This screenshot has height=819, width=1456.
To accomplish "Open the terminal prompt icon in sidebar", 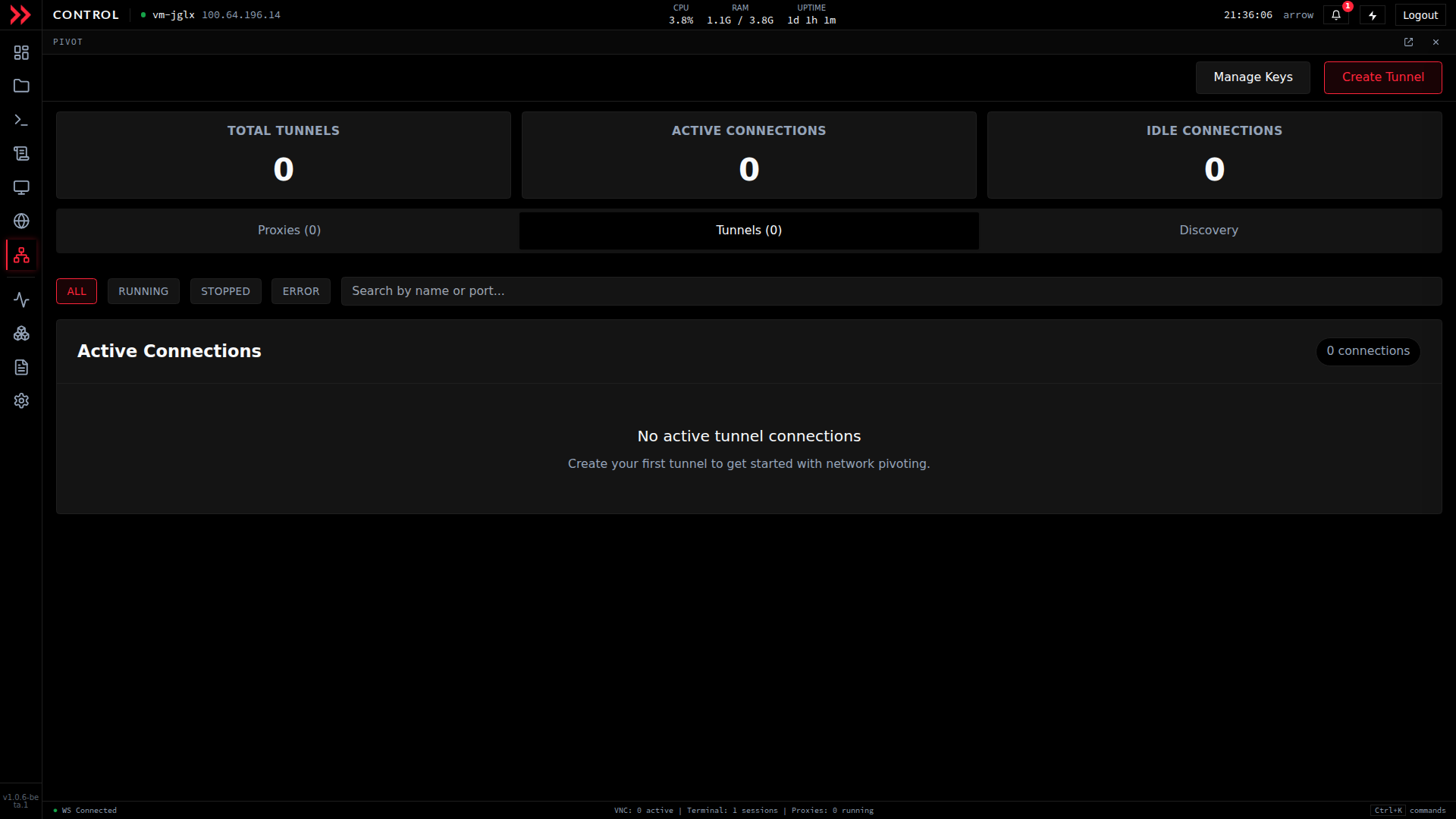I will click(21, 120).
